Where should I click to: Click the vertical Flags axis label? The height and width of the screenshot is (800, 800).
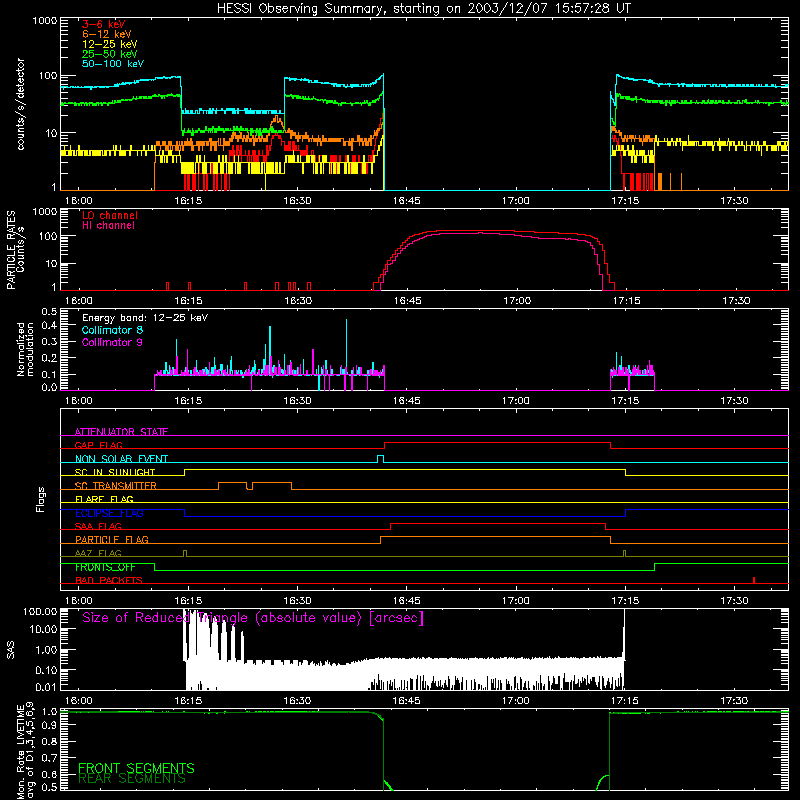[41, 500]
